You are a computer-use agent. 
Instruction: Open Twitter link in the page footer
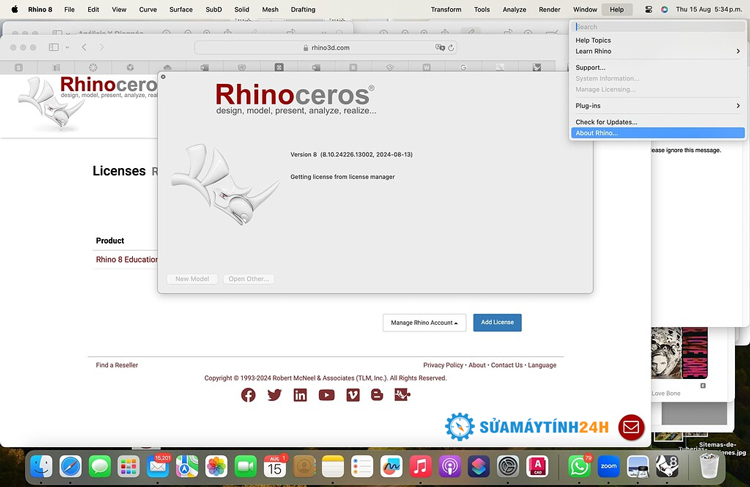(274, 395)
